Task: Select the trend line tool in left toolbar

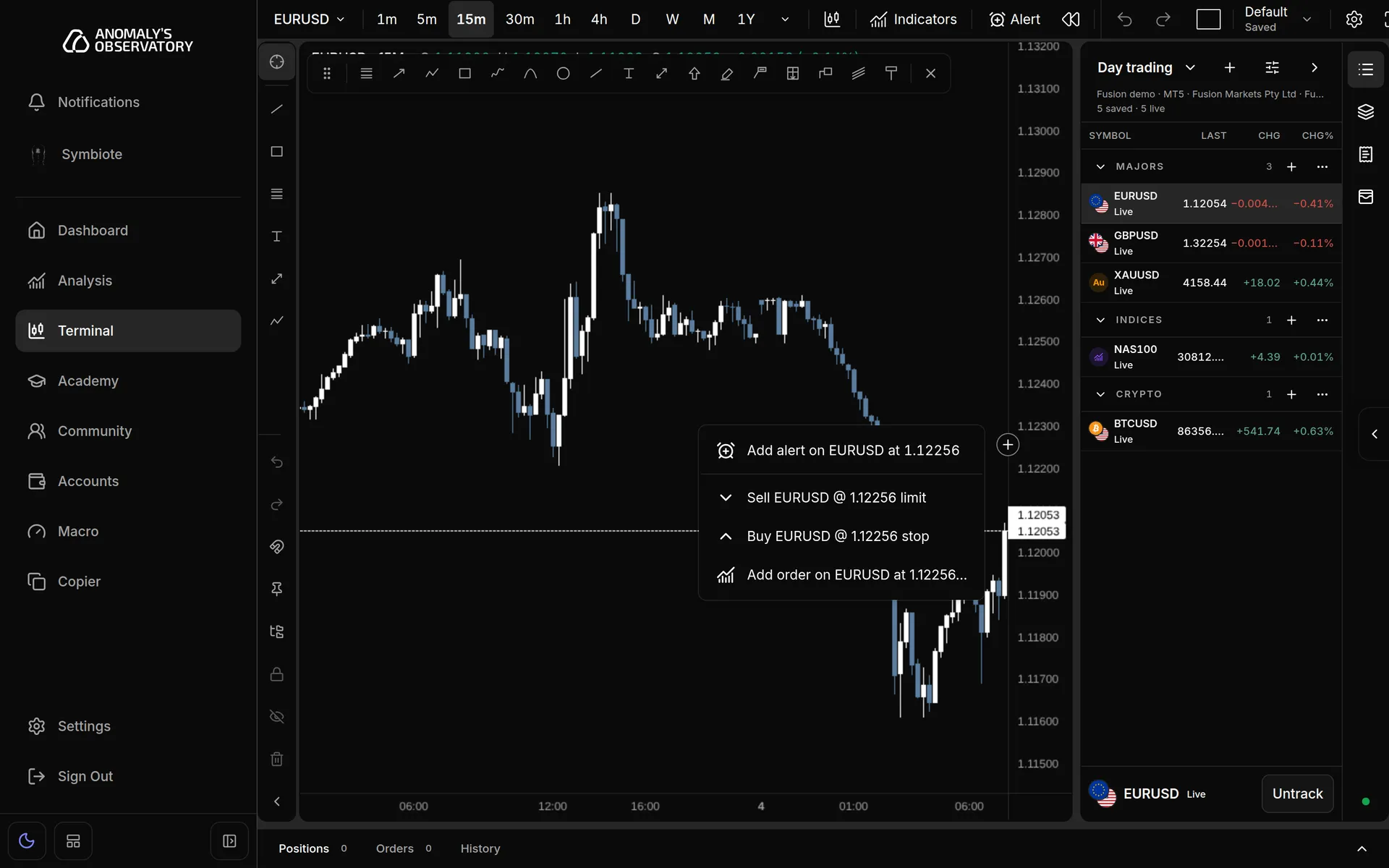Action: 276,109
